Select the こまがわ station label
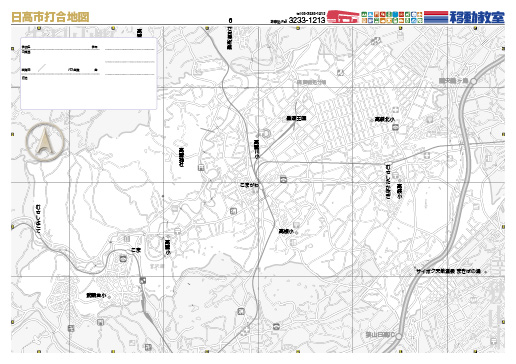The image size is (516, 364). 249,185
